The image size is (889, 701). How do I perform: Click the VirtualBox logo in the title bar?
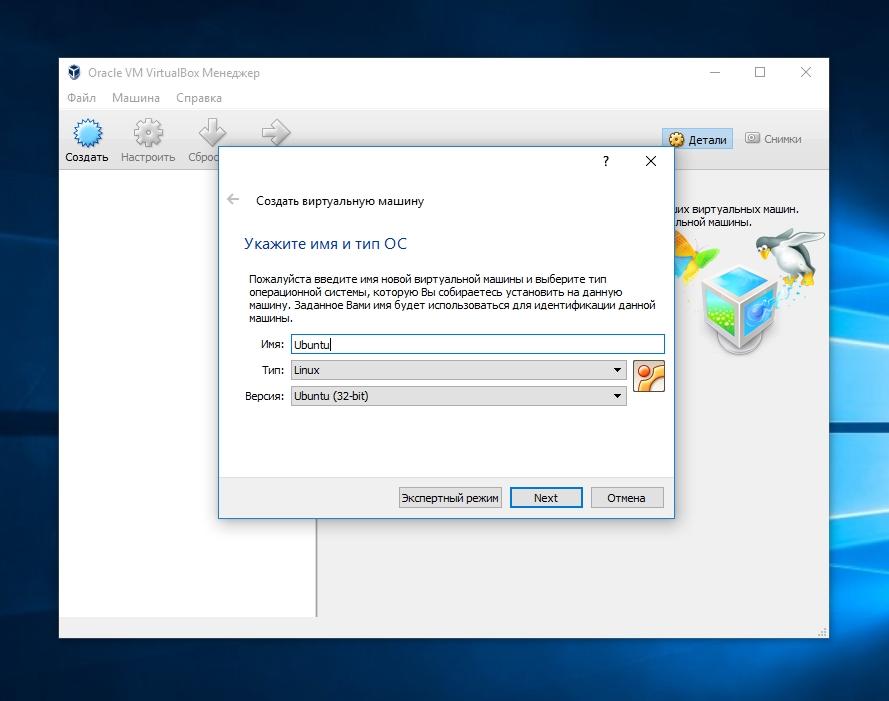click(x=74, y=73)
